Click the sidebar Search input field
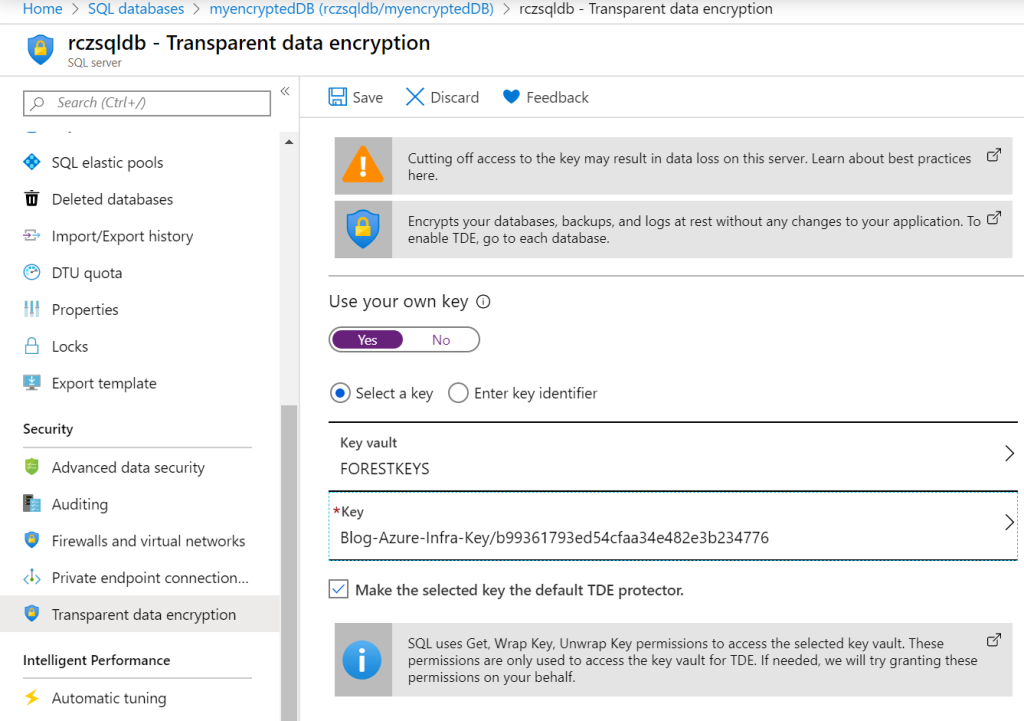The image size is (1024, 721). coord(147,103)
